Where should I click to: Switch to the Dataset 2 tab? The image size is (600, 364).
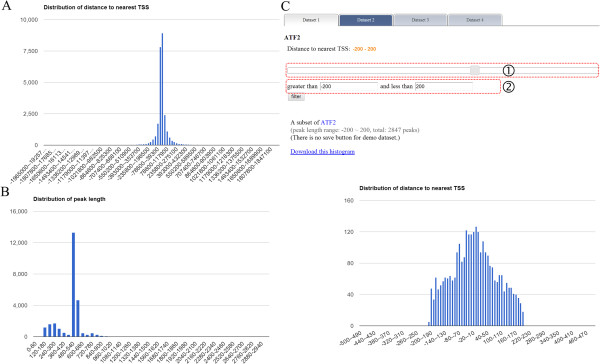tap(366, 20)
